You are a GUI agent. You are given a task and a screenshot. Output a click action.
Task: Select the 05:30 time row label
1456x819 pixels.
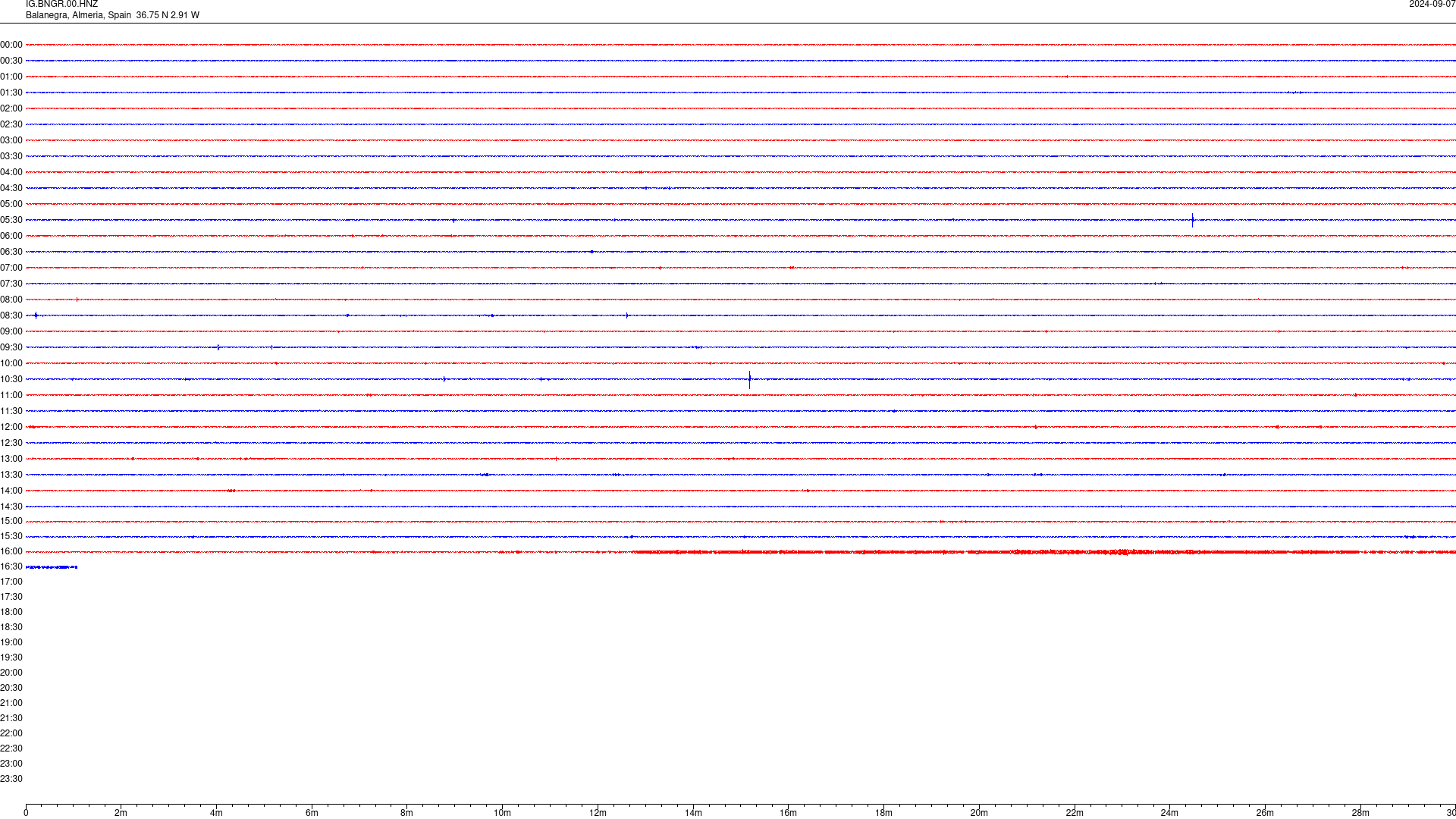(11, 220)
